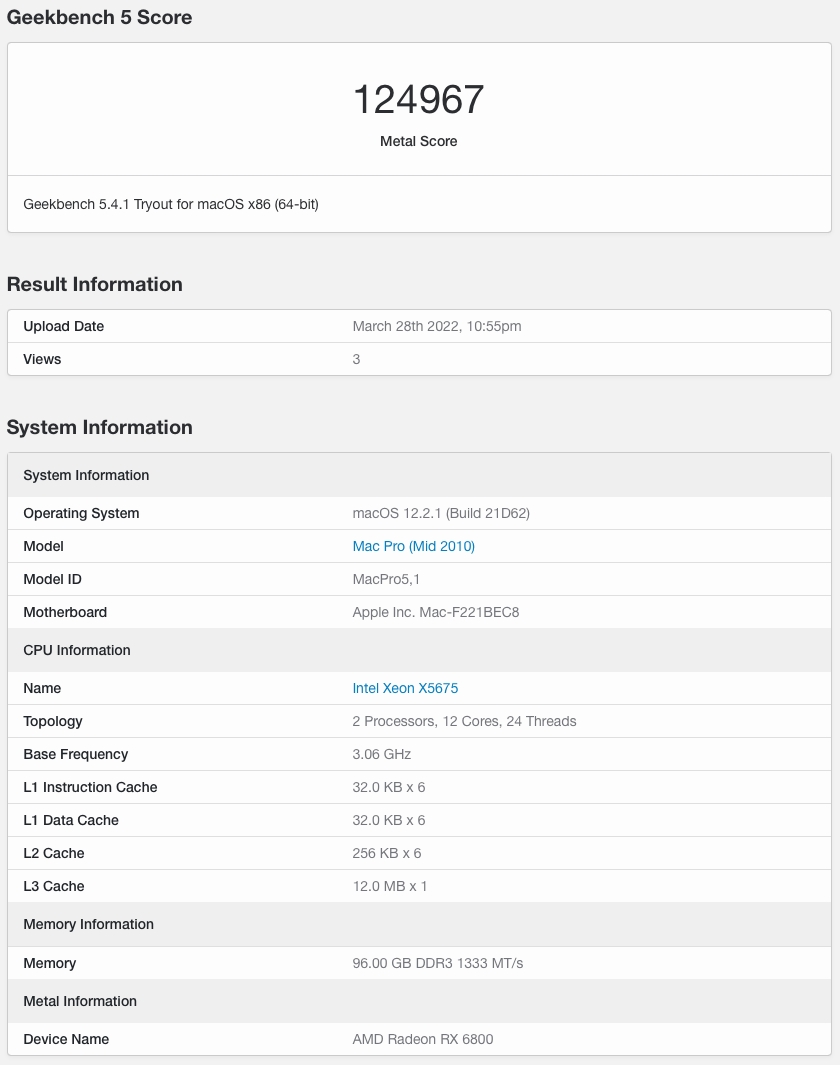Select the L2 Cache value 256 KB x 6
The image size is (840, 1065).
pos(386,853)
